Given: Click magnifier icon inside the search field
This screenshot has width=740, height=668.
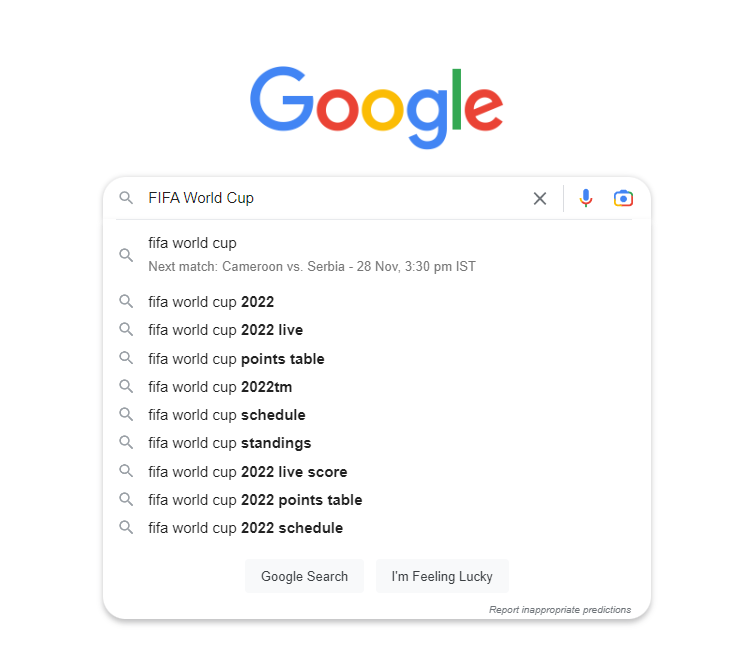Looking at the screenshot, I should click(126, 198).
